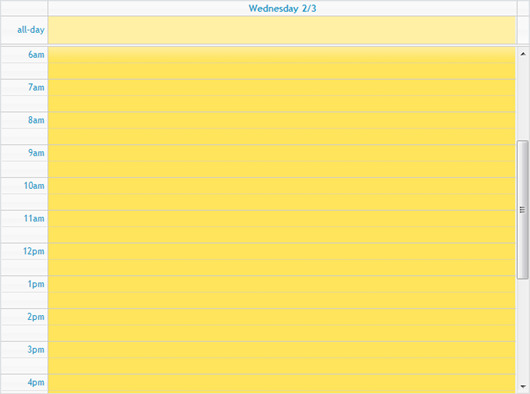Click the 6am label
This screenshot has height=394, width=530.
pos(36,54)
